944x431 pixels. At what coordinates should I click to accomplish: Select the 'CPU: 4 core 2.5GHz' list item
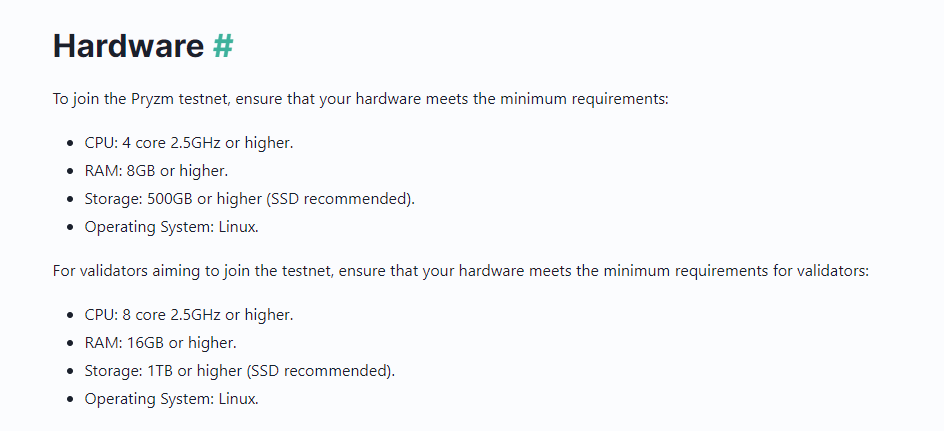pos(189,143)
